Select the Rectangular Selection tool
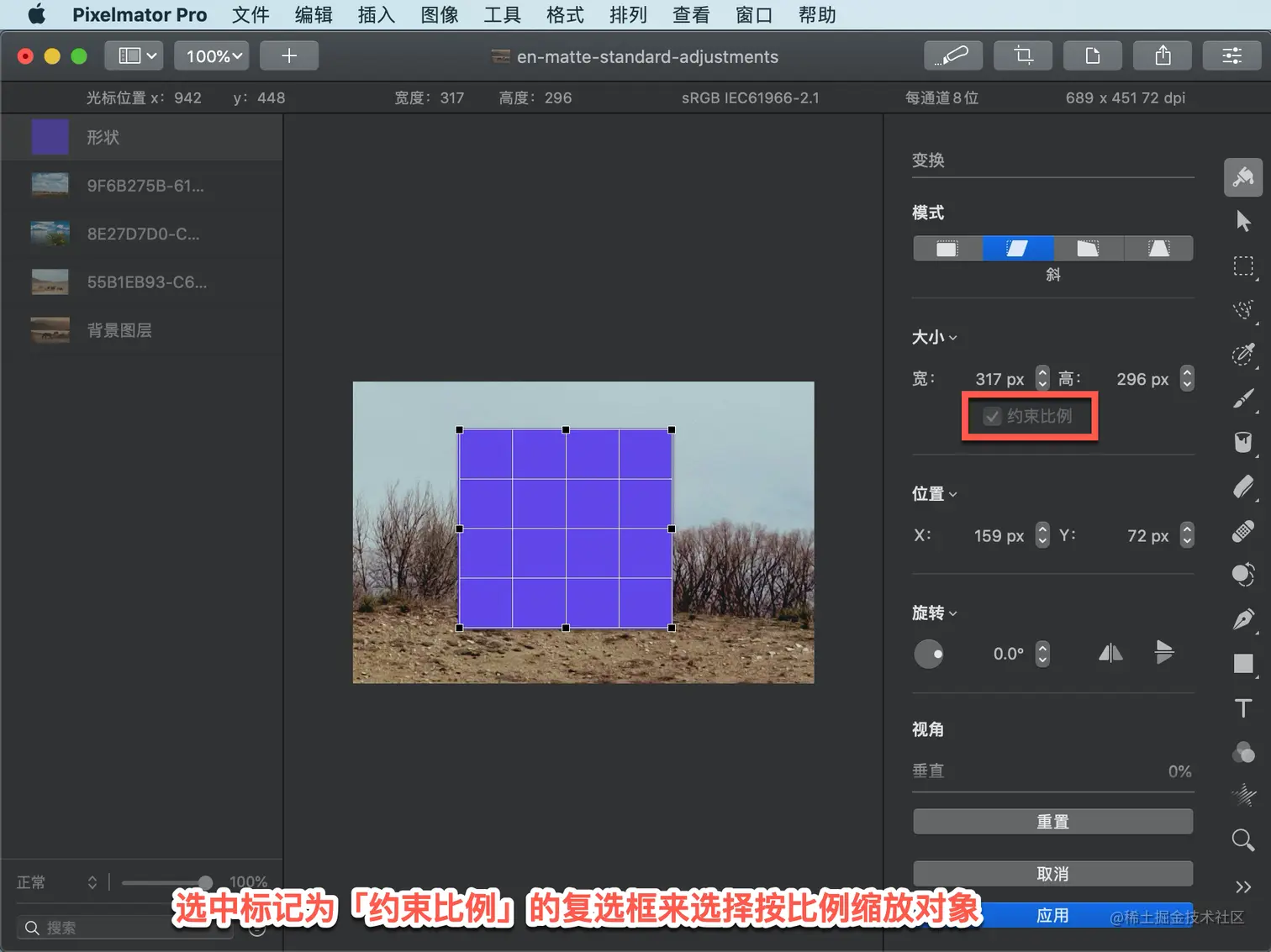 tap(1243, 266)
